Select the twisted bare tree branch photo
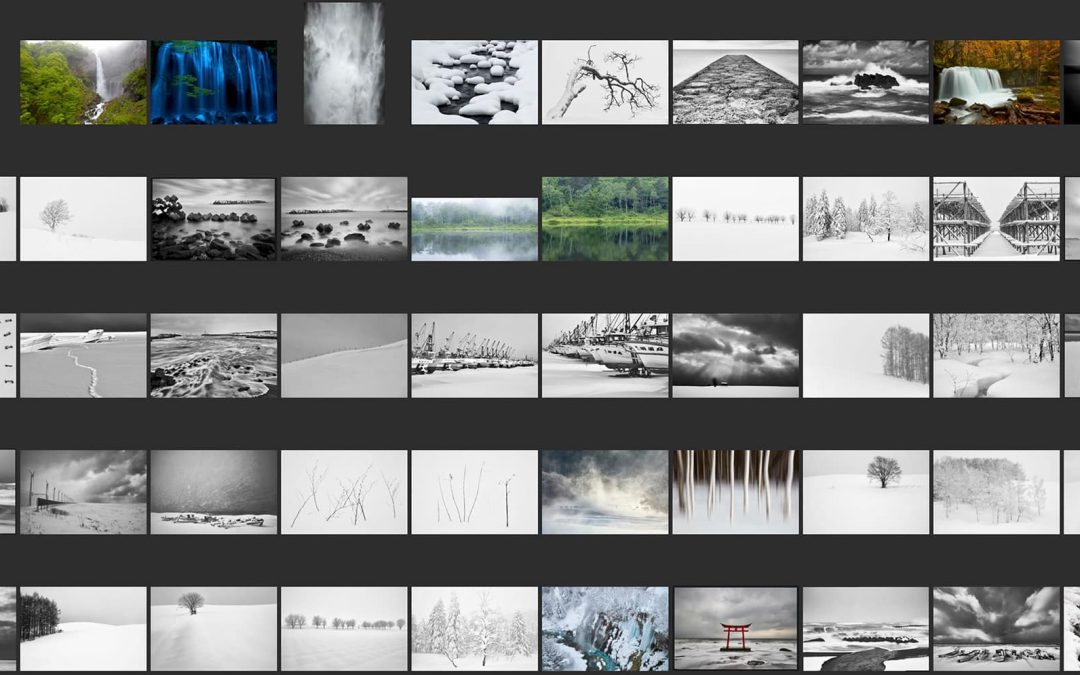 [604, 82]
